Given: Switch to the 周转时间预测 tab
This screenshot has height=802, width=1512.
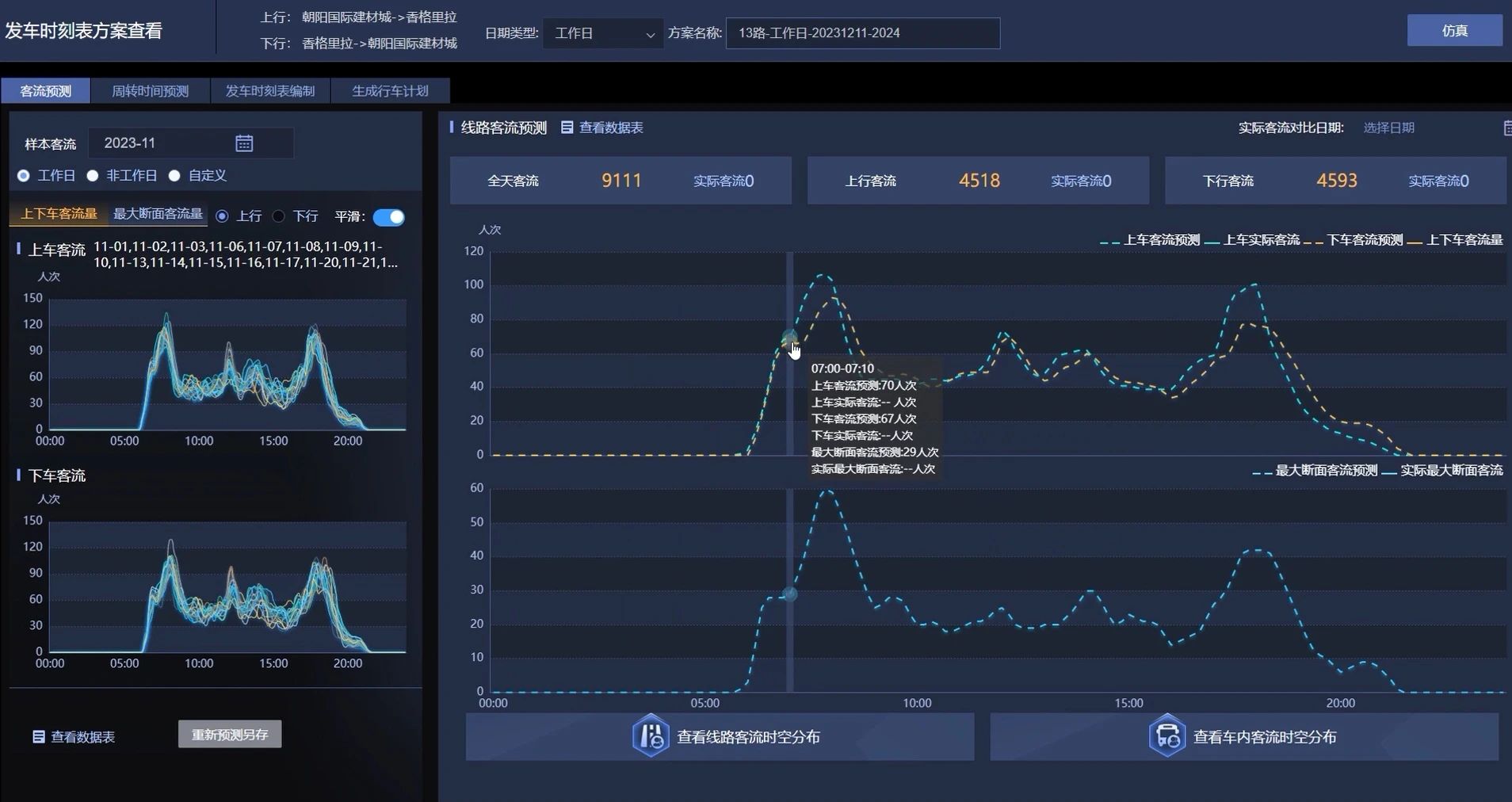Looking at the screenshot, I should (x=150, y=91).
